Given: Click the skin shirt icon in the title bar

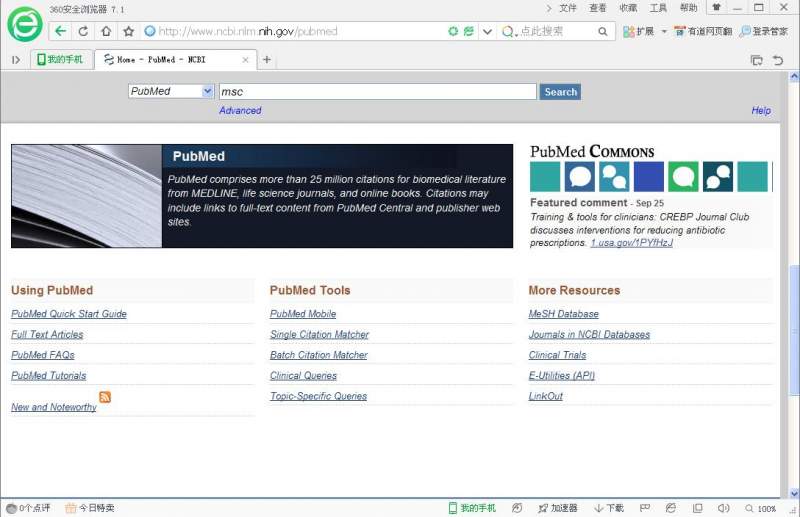Looking at the screenshot, I should (x=717, y=8).
